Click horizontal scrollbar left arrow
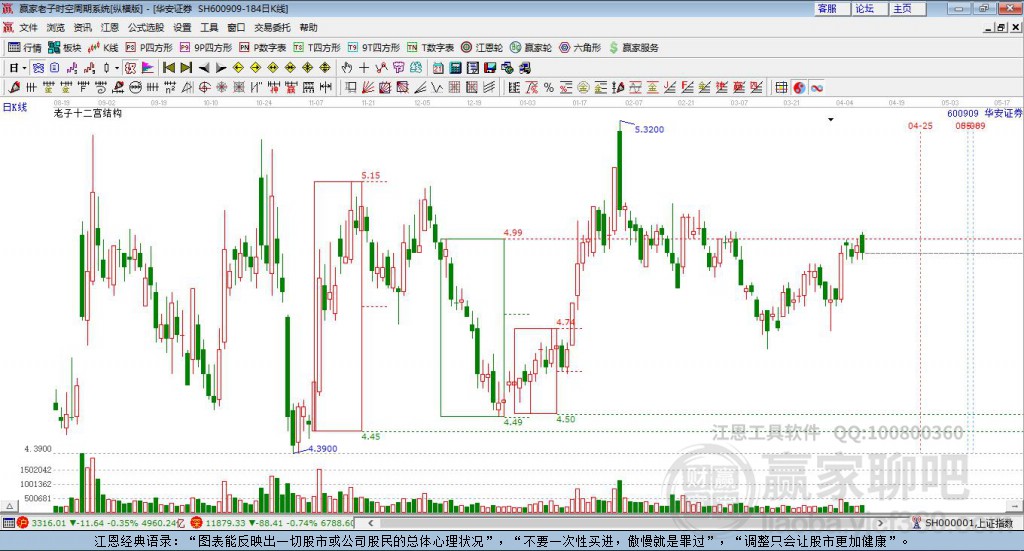Screen dimensions: 1024x551 (x=370, y=523)
